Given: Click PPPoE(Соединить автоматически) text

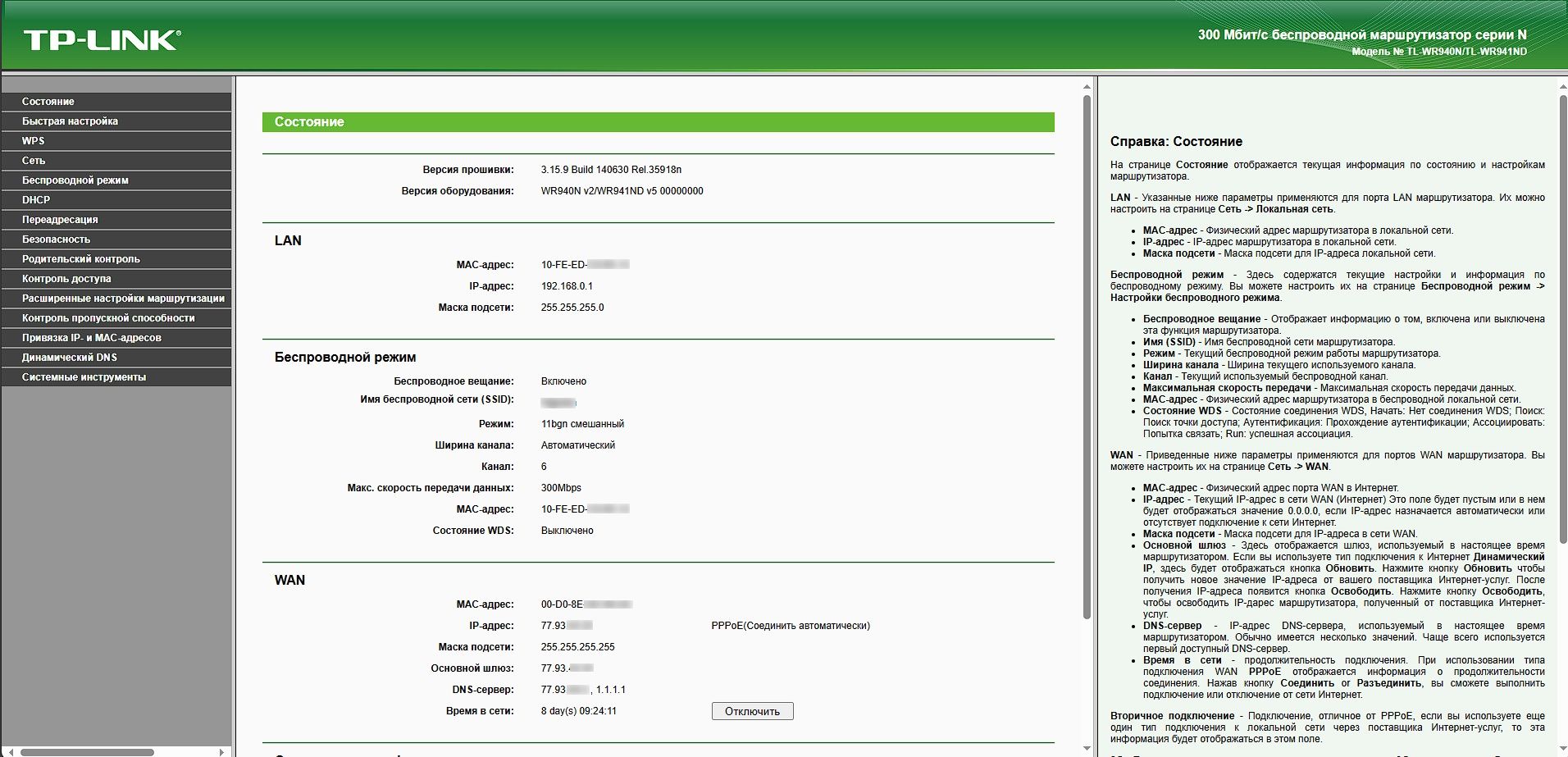Looking at the screenshot, I should coord(791,626).
